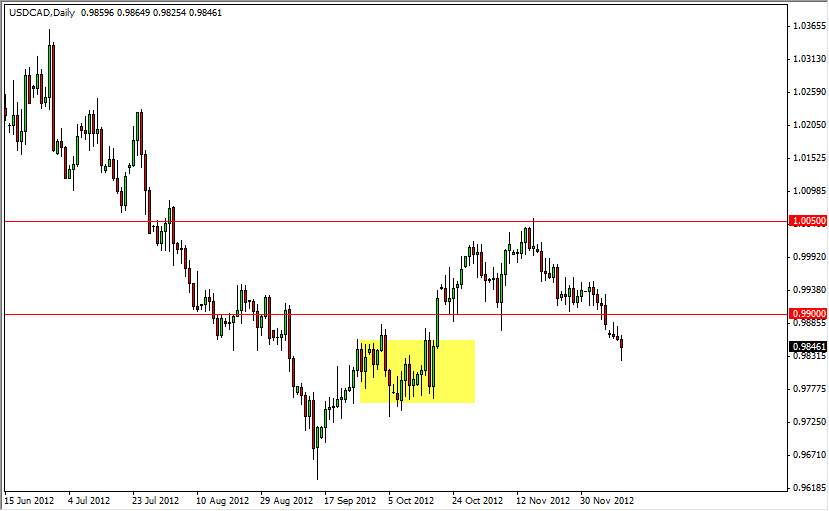Click the 0.96710 price scale value
829x511 pixels.
pyautogui.click(x=809, y=454)
